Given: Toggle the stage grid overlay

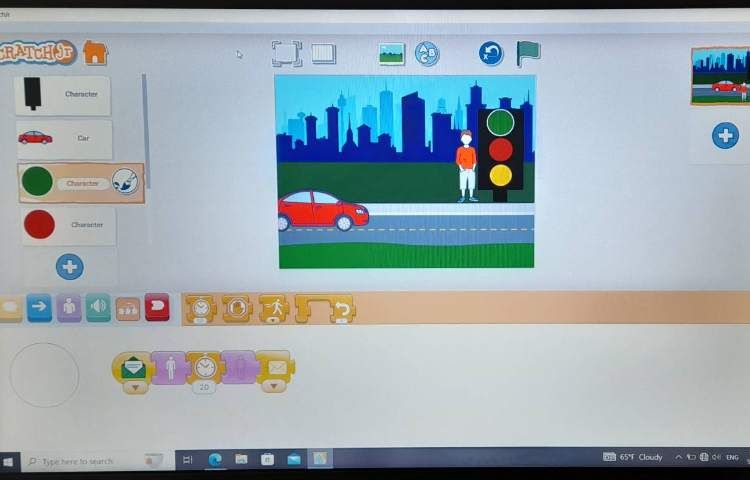Looking at the screenshot, I should [323, 54].
